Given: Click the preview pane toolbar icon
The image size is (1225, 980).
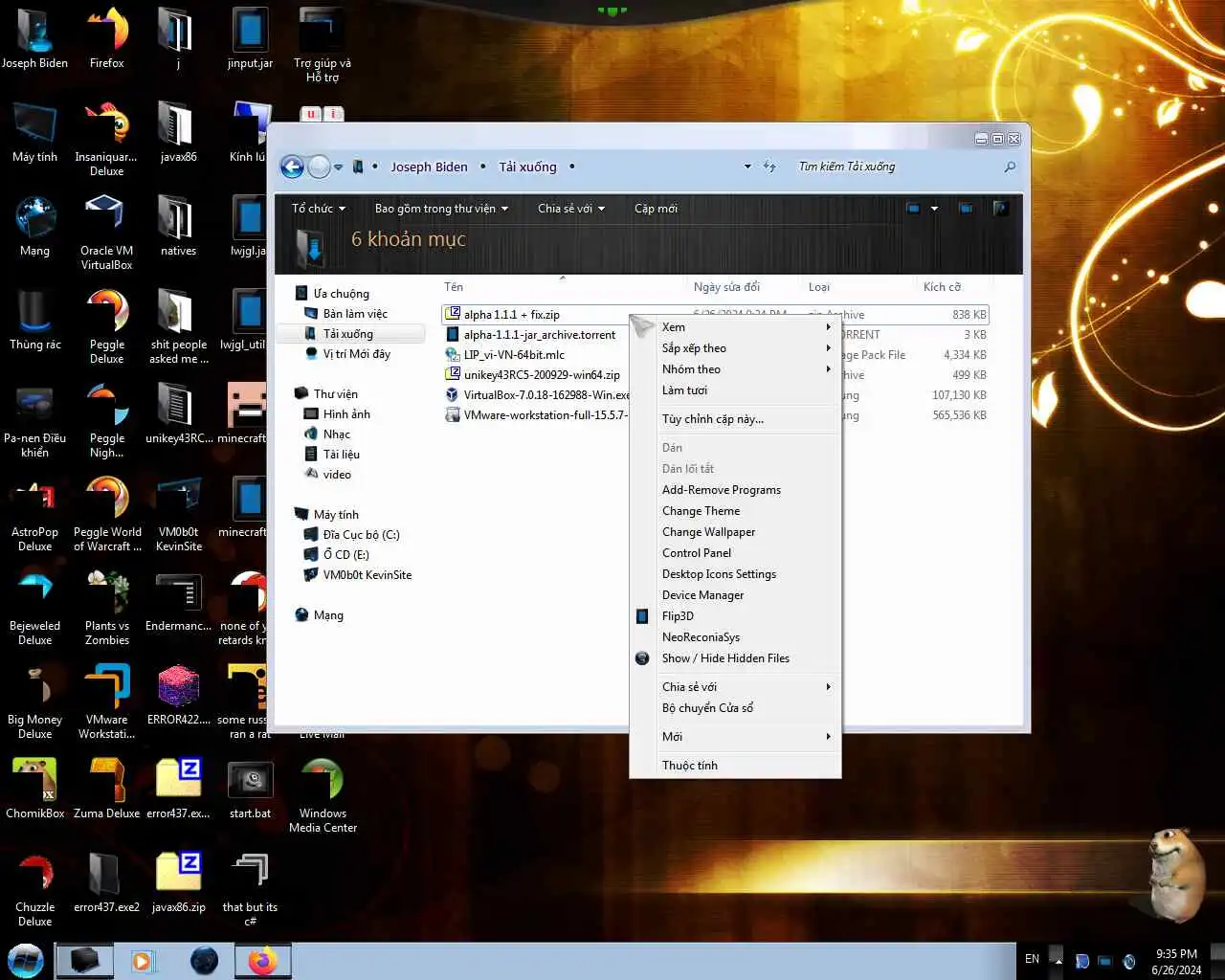Looking at the screenshot, I should pos(966,208).
